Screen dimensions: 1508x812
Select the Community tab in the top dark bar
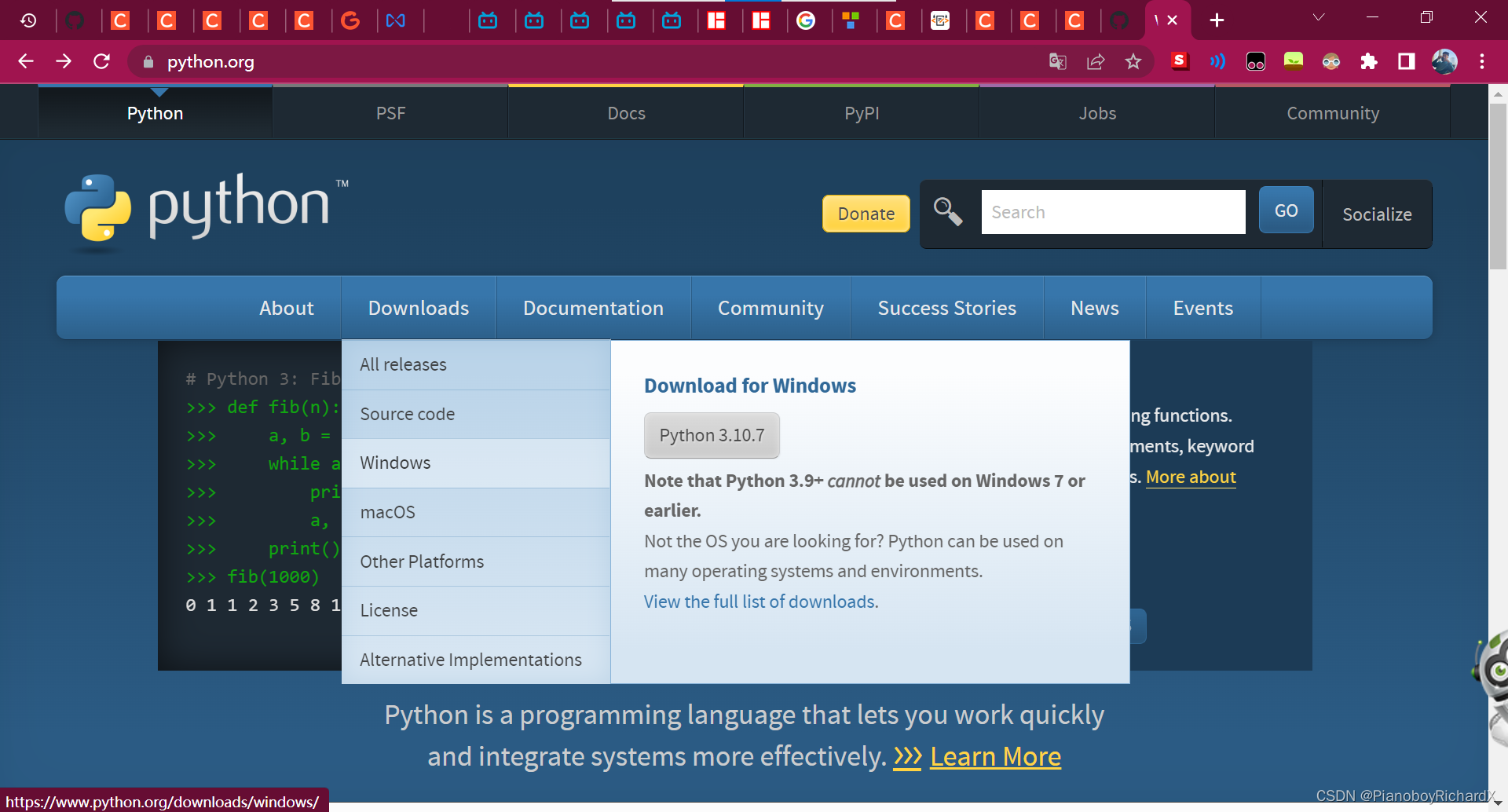tap(1333, 113)
